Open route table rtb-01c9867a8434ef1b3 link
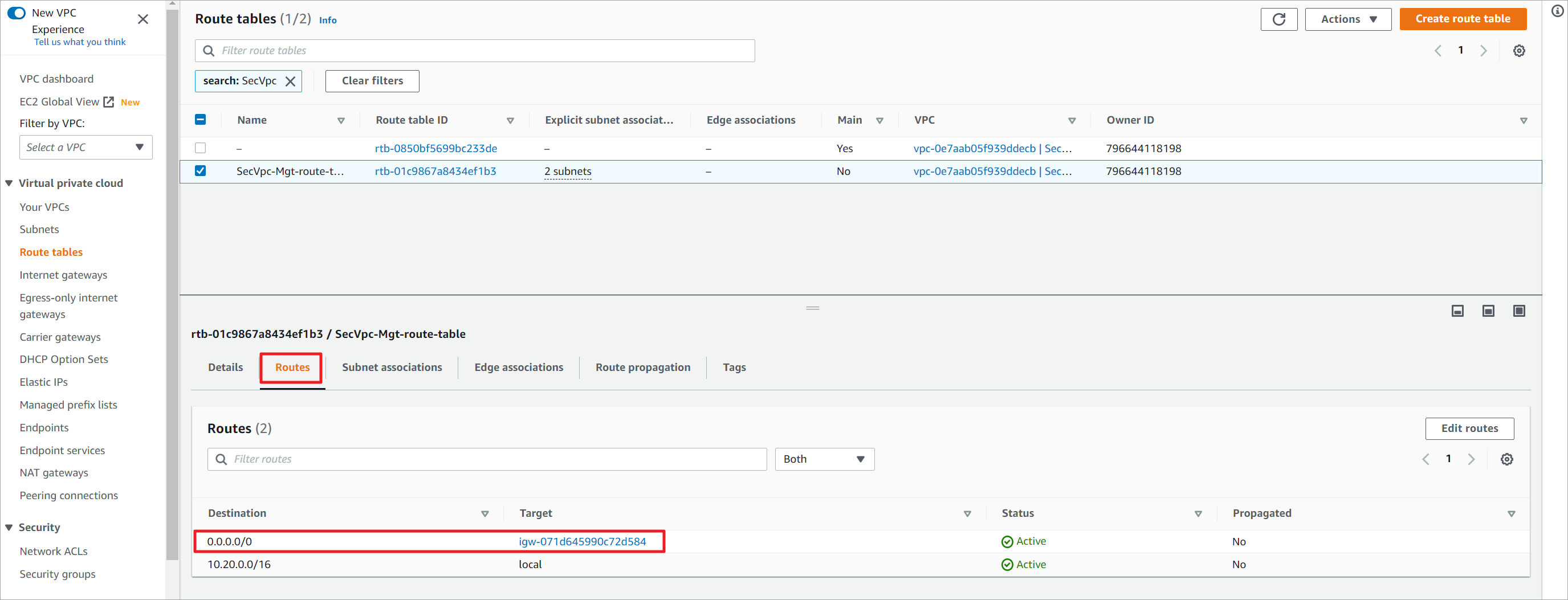Viewport: 1568px width, 600px height. (x=435, y=172)
